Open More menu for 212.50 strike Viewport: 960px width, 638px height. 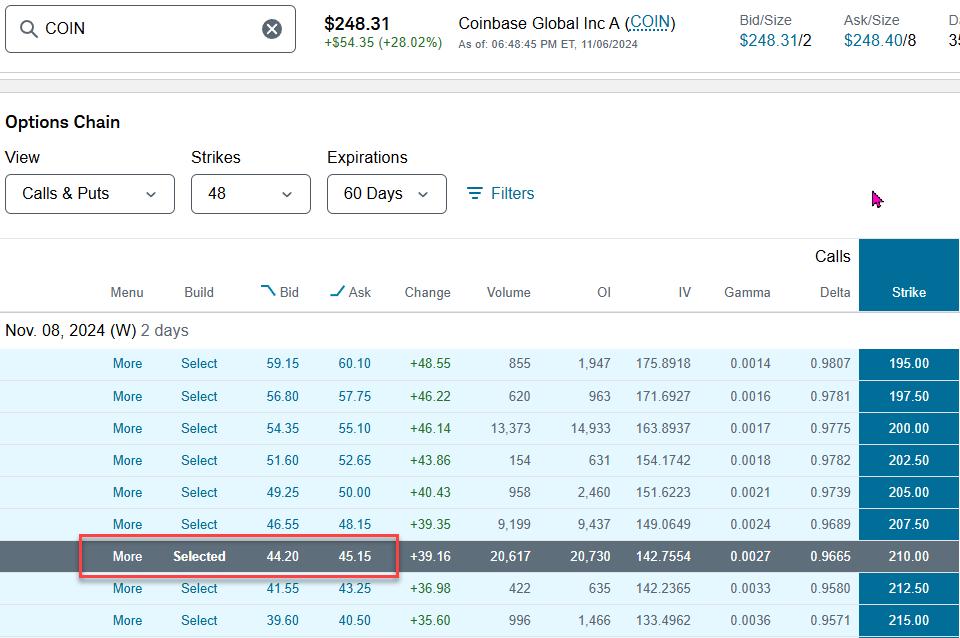pyautogui.click(x=127, y=588)
